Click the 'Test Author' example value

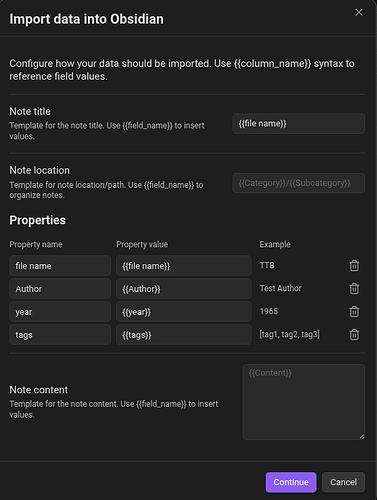coord(280,288)
